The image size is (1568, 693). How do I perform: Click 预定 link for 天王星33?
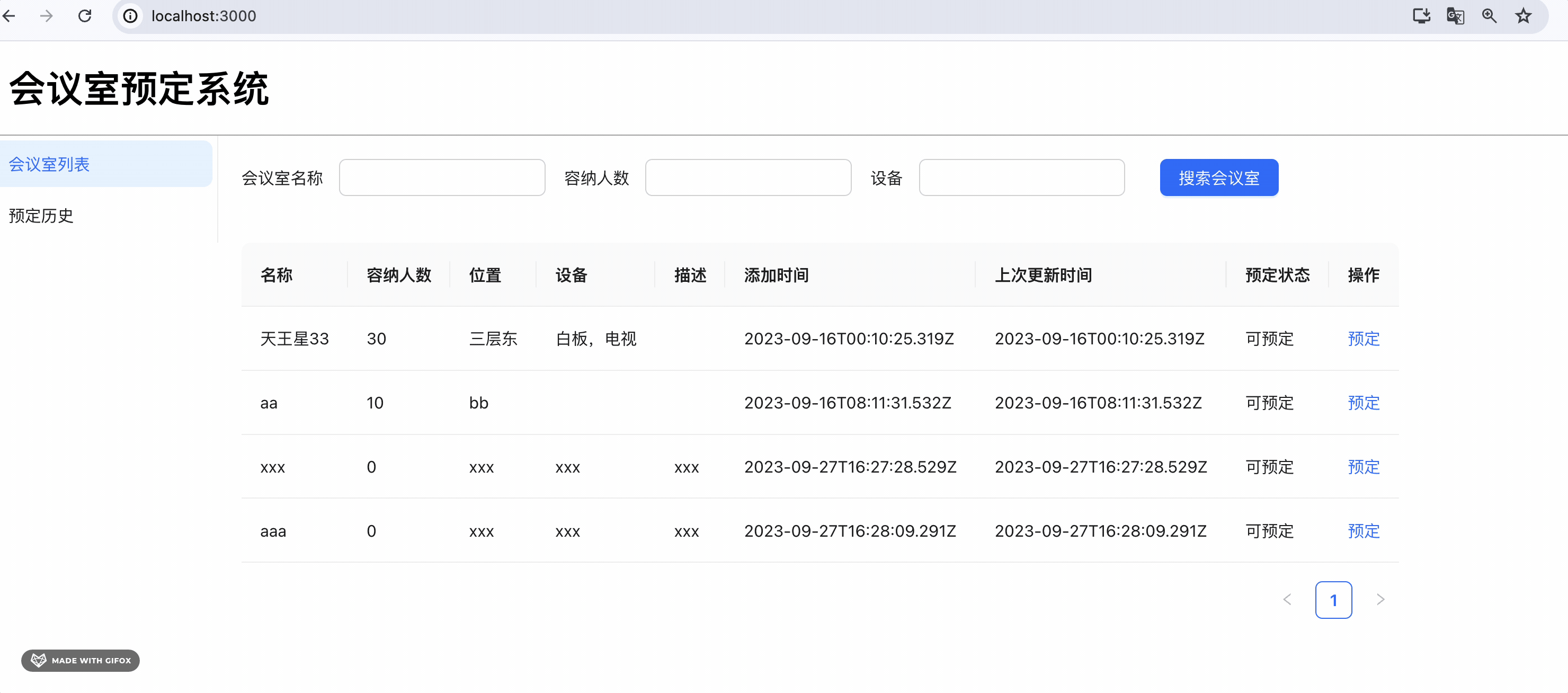(1363, 339)
